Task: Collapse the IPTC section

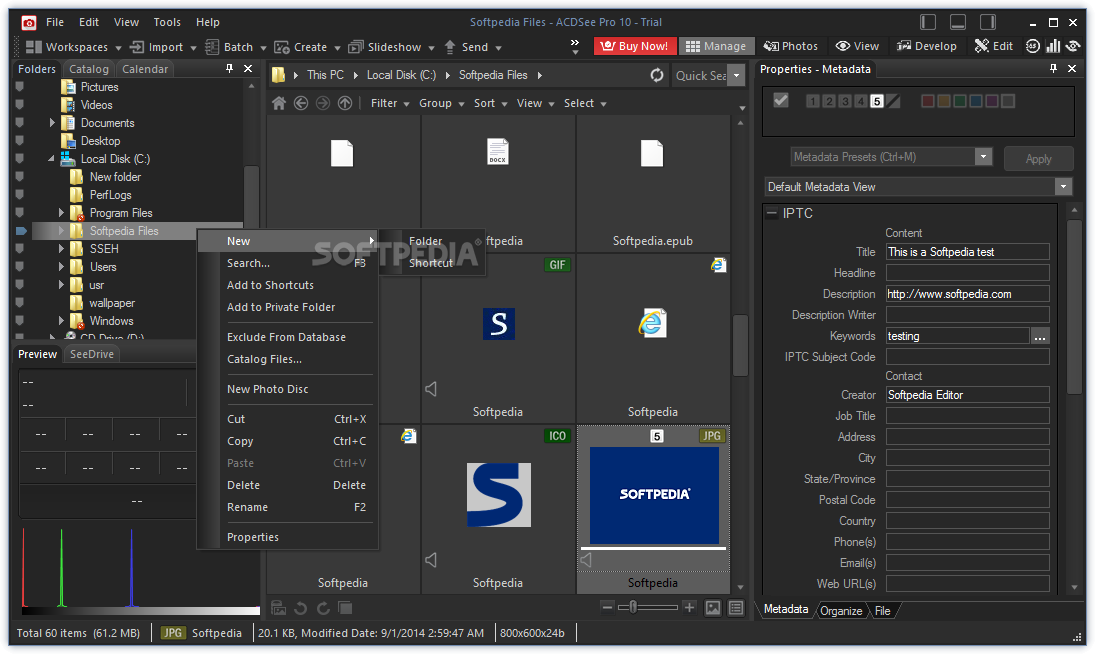Action: 772,213
